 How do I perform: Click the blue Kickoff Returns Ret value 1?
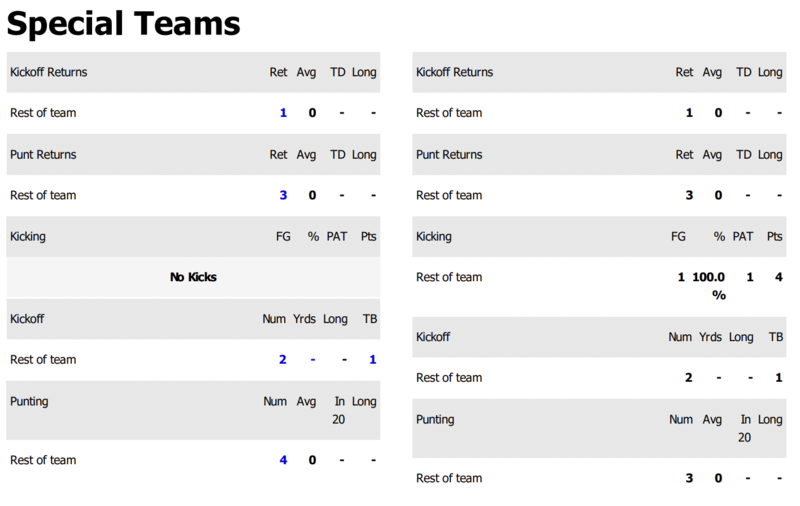click(x=283, y=113)
